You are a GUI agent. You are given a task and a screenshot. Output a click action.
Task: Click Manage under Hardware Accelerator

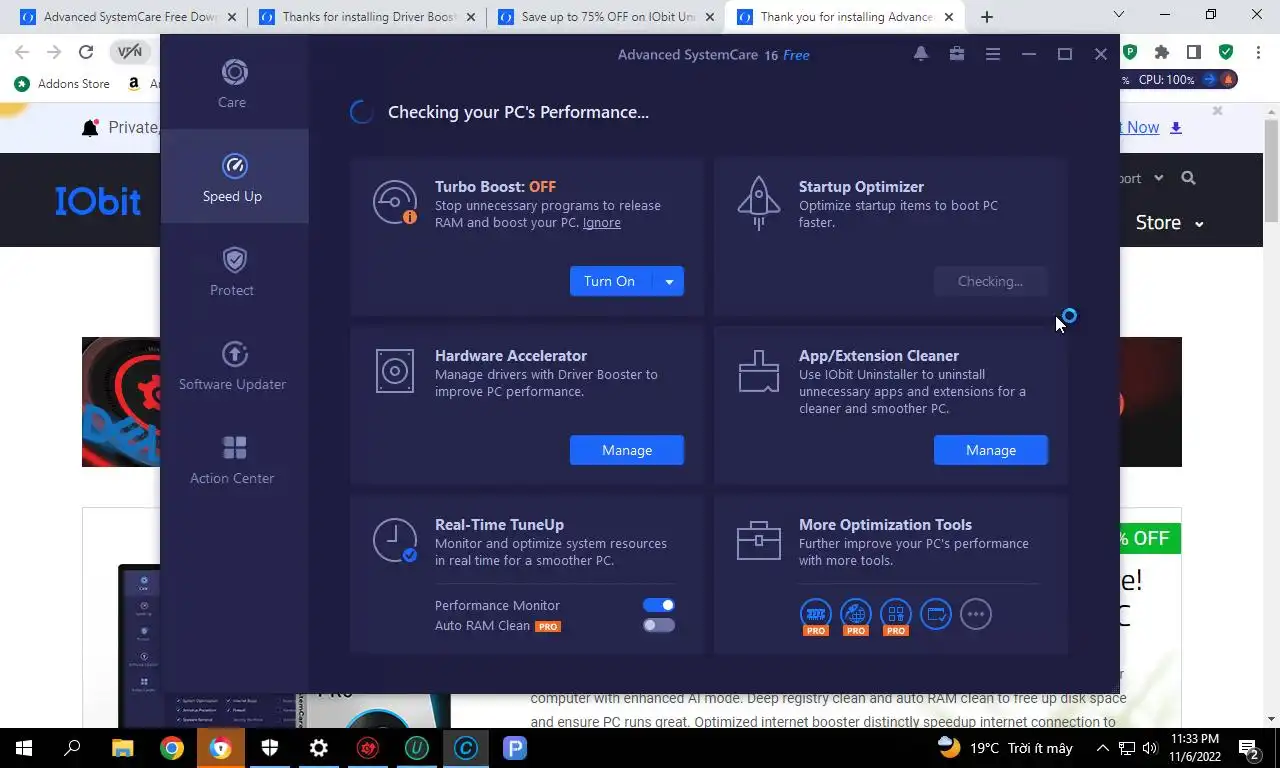pyautogui.click(x=627, y=450)
